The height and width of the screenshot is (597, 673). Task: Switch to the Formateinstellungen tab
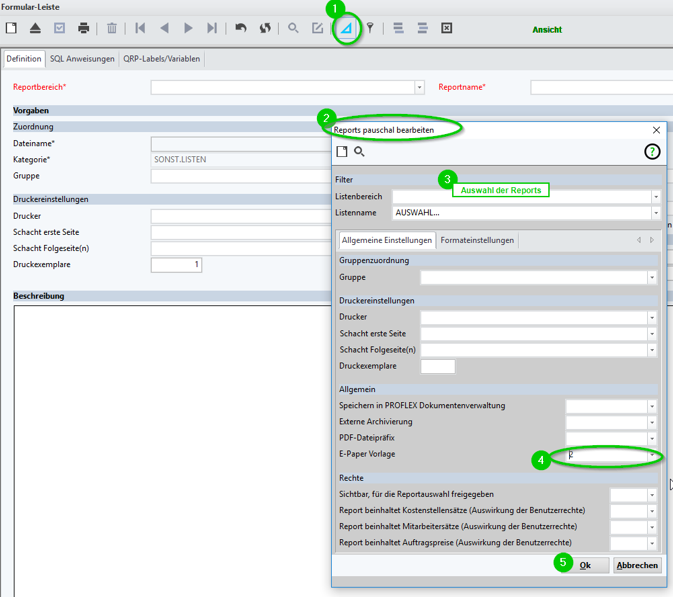tap(477, 240)
